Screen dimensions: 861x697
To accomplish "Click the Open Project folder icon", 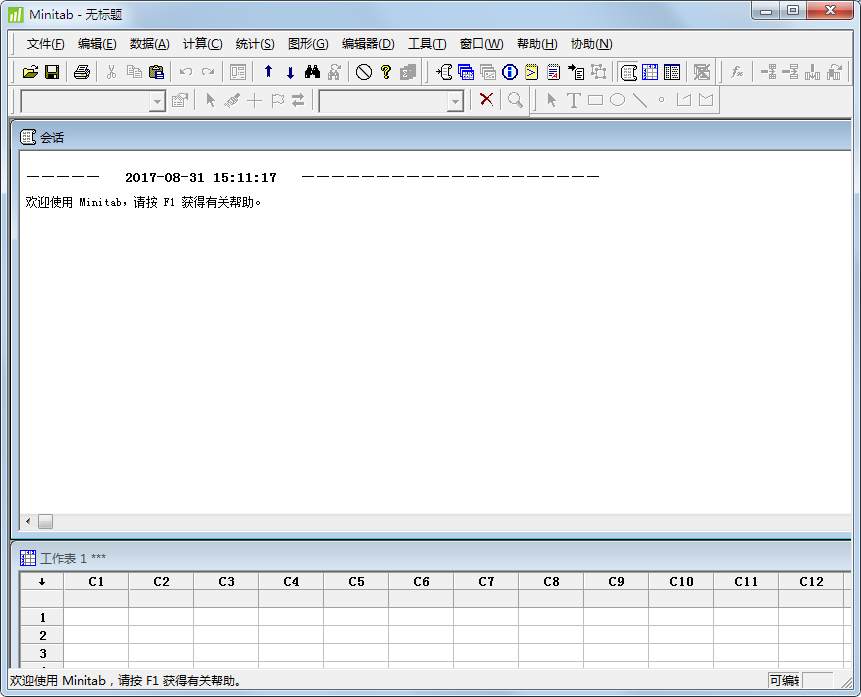I will [30, 72].
